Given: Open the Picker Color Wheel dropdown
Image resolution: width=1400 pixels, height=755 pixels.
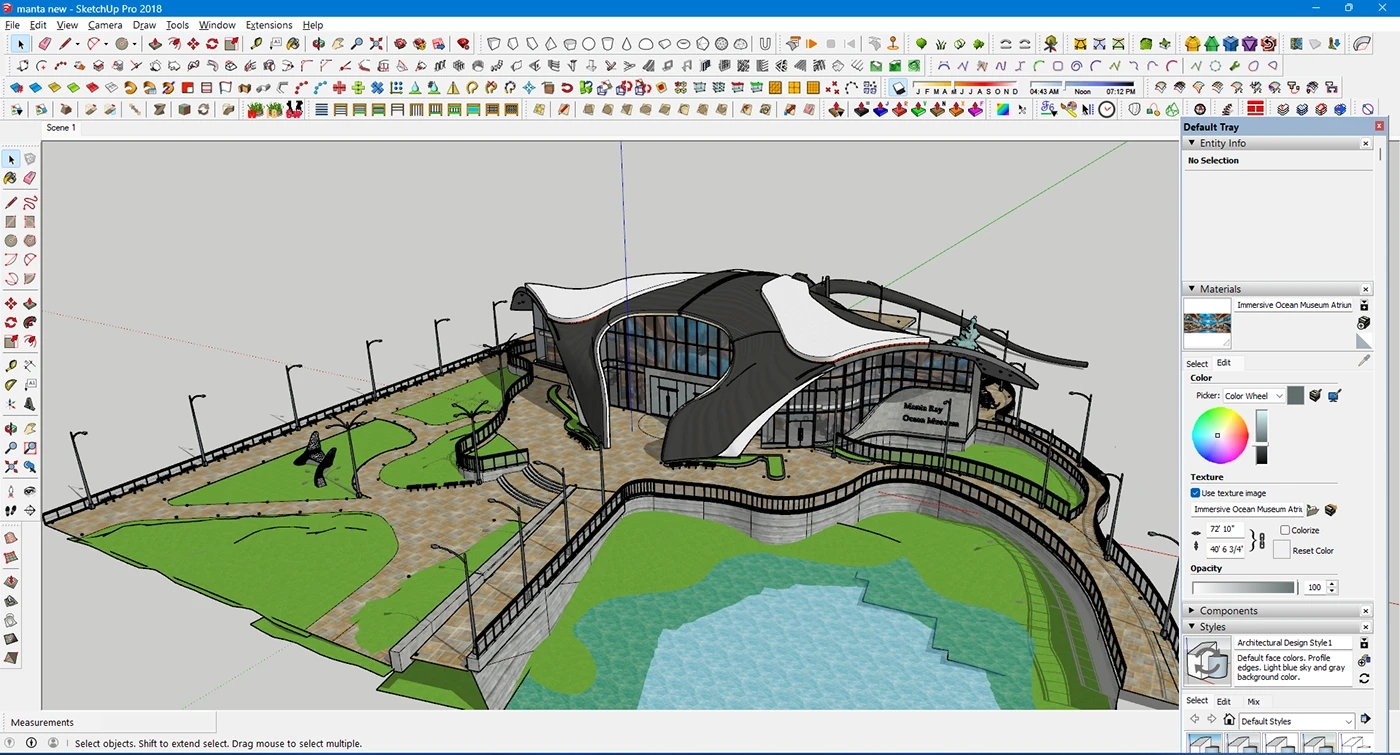Looking at the screenshot, I should (x=1254, y=396).
